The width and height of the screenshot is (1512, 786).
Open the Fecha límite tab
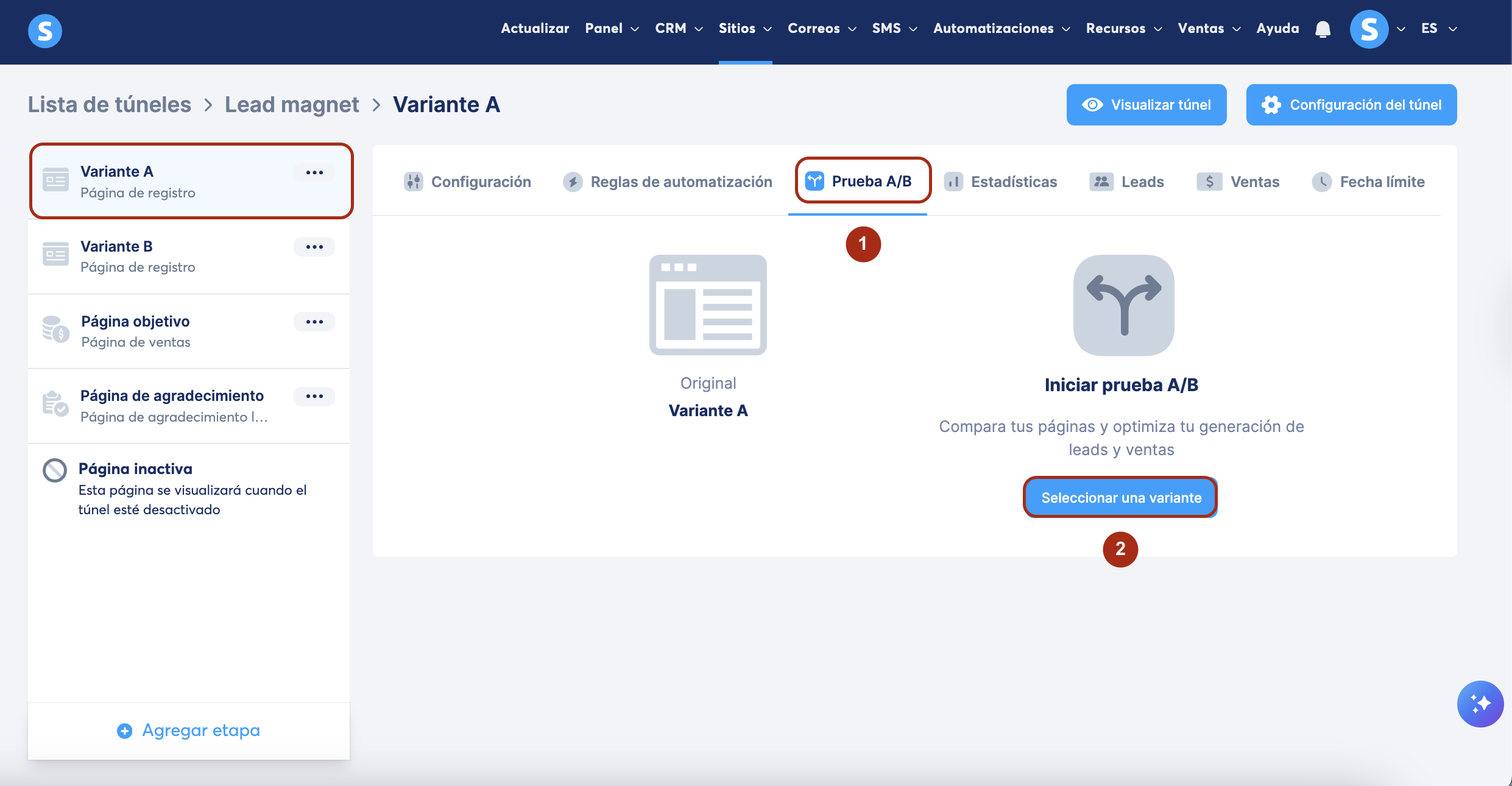coord(1369,182)
